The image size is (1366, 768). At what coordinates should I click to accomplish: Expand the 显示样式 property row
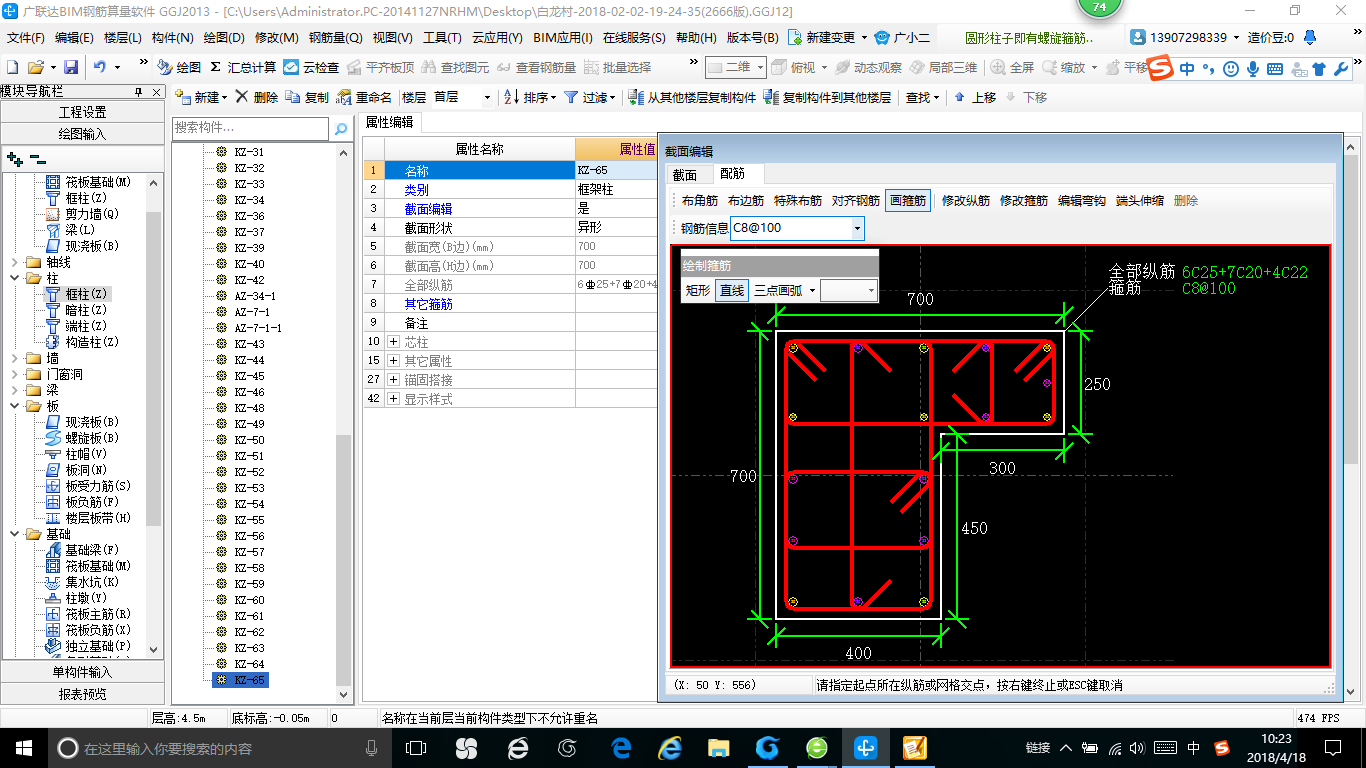click(x=393, y=399)
